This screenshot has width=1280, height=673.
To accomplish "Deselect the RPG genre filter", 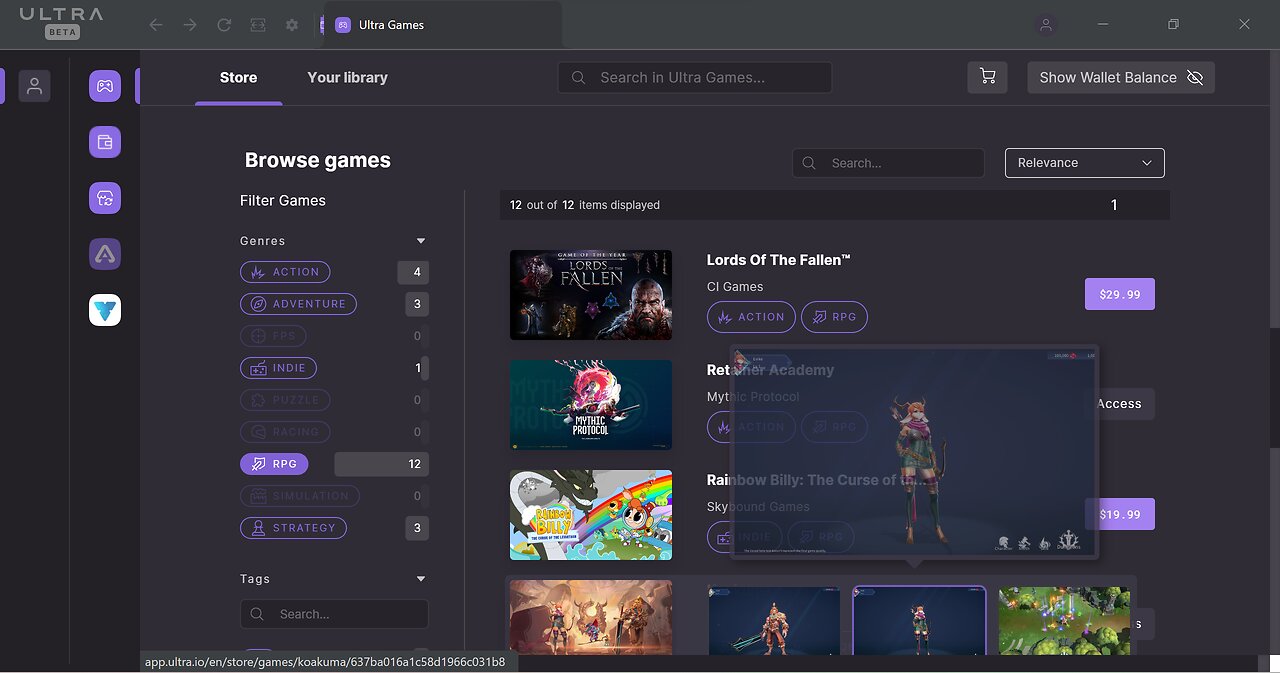I will tap(274, 464).
